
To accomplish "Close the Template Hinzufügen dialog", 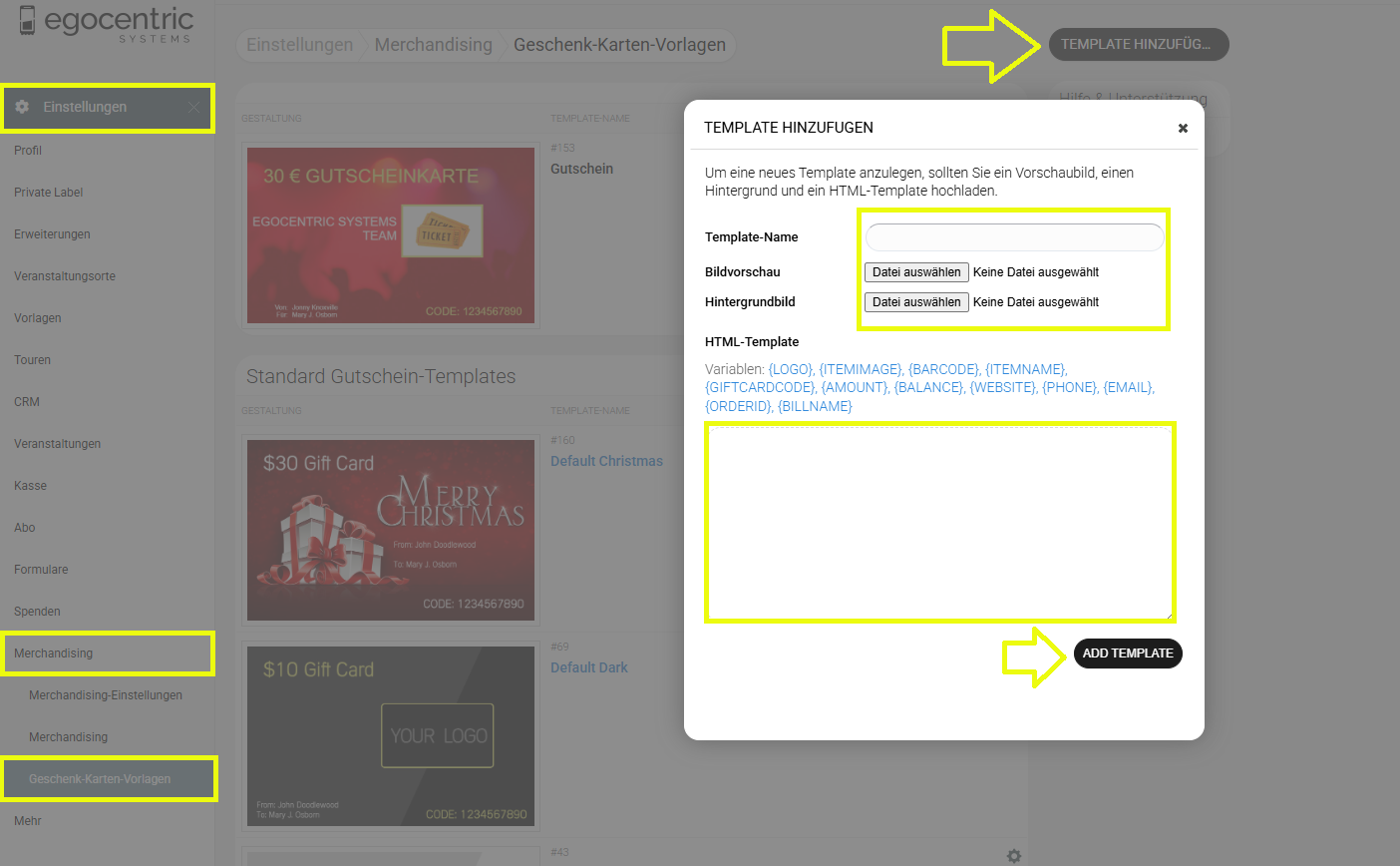I will [x=1183, y=129].
